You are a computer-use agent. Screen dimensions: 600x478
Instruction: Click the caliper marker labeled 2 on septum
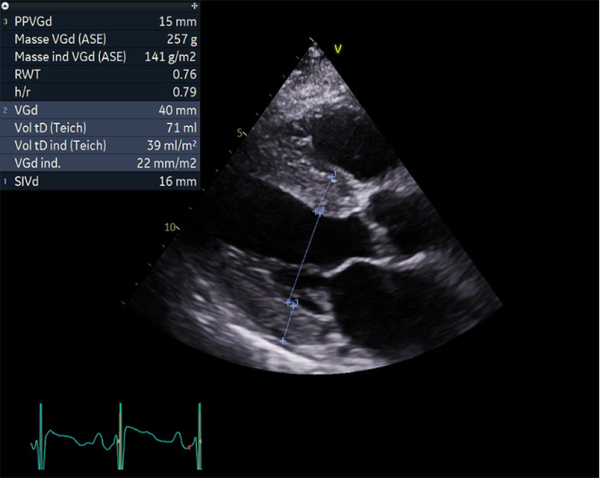[x=320, y=211]
